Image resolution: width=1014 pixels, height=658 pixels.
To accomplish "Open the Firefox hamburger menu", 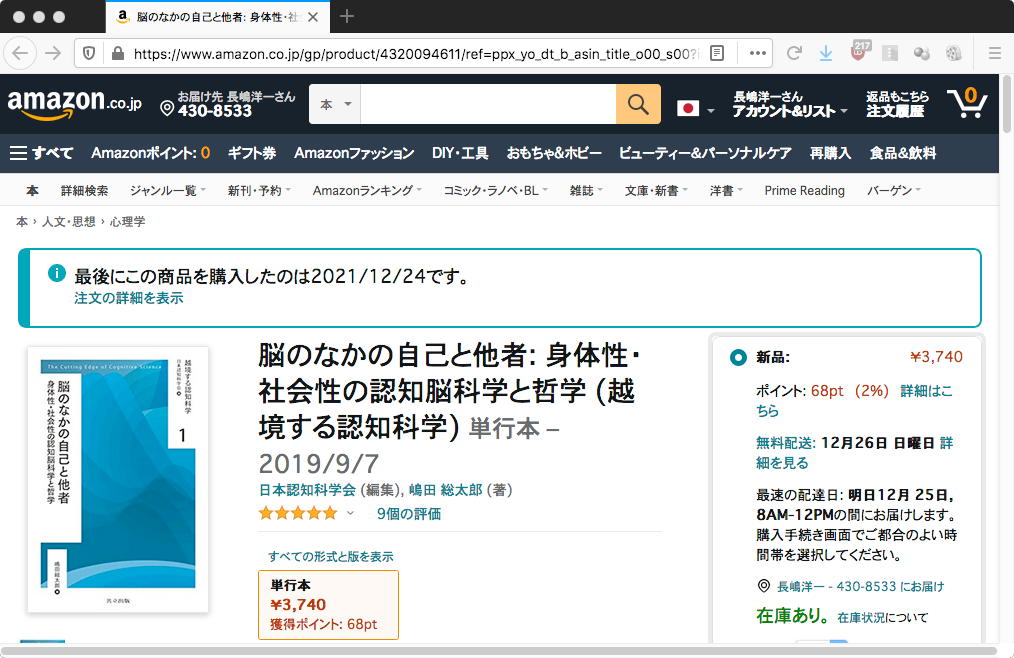I will (x=995, y=53).
